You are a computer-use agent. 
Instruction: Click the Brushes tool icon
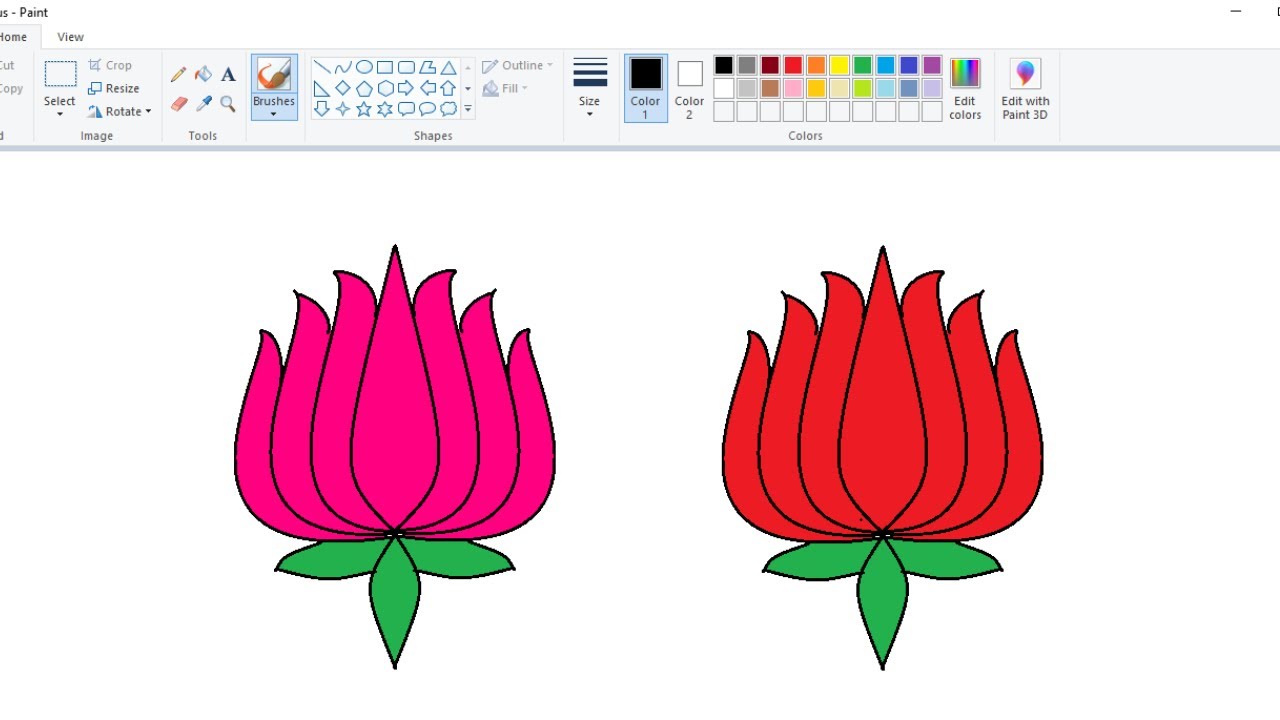(274, 75)
